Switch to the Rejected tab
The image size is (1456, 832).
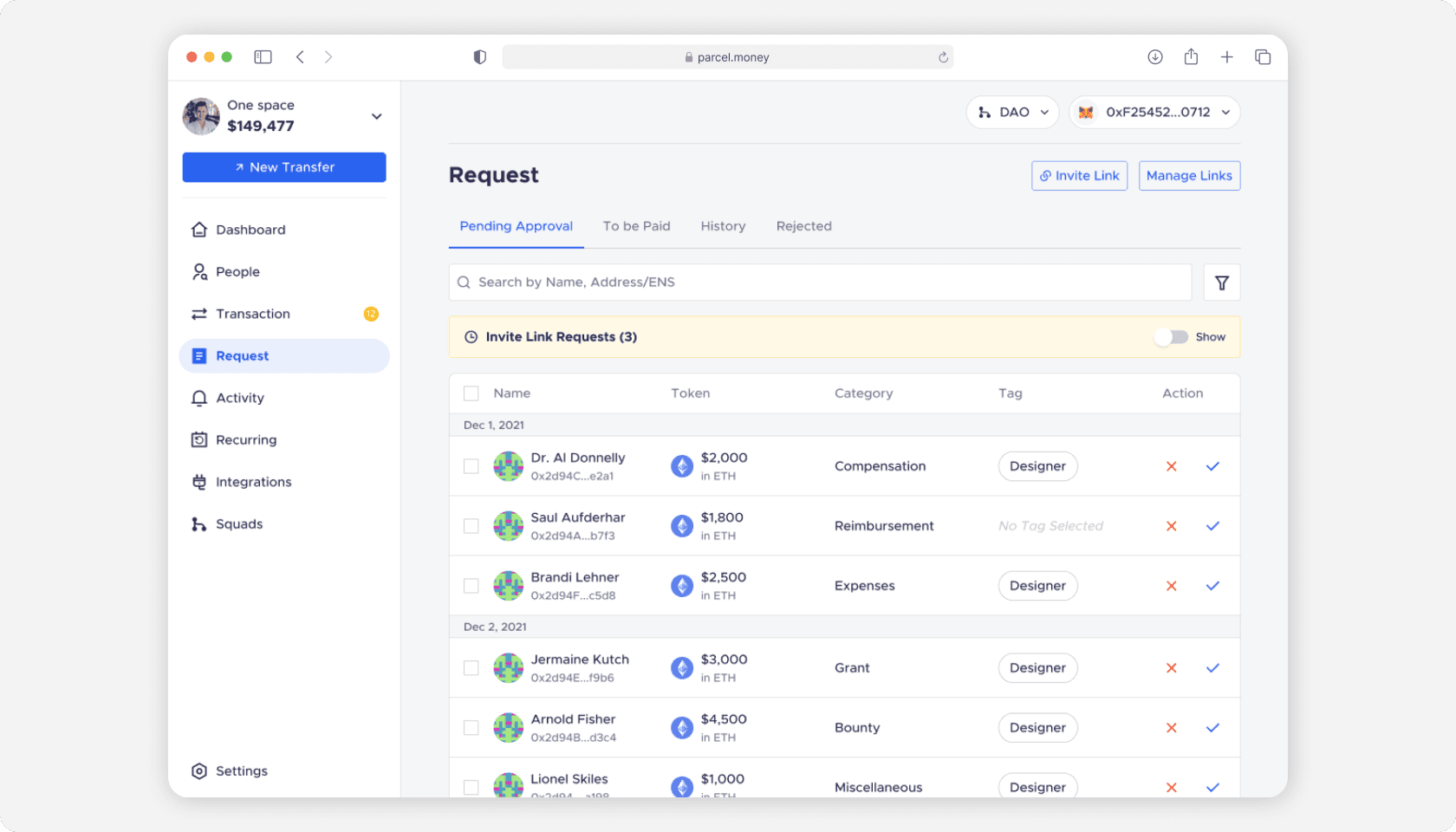point(804,226)
